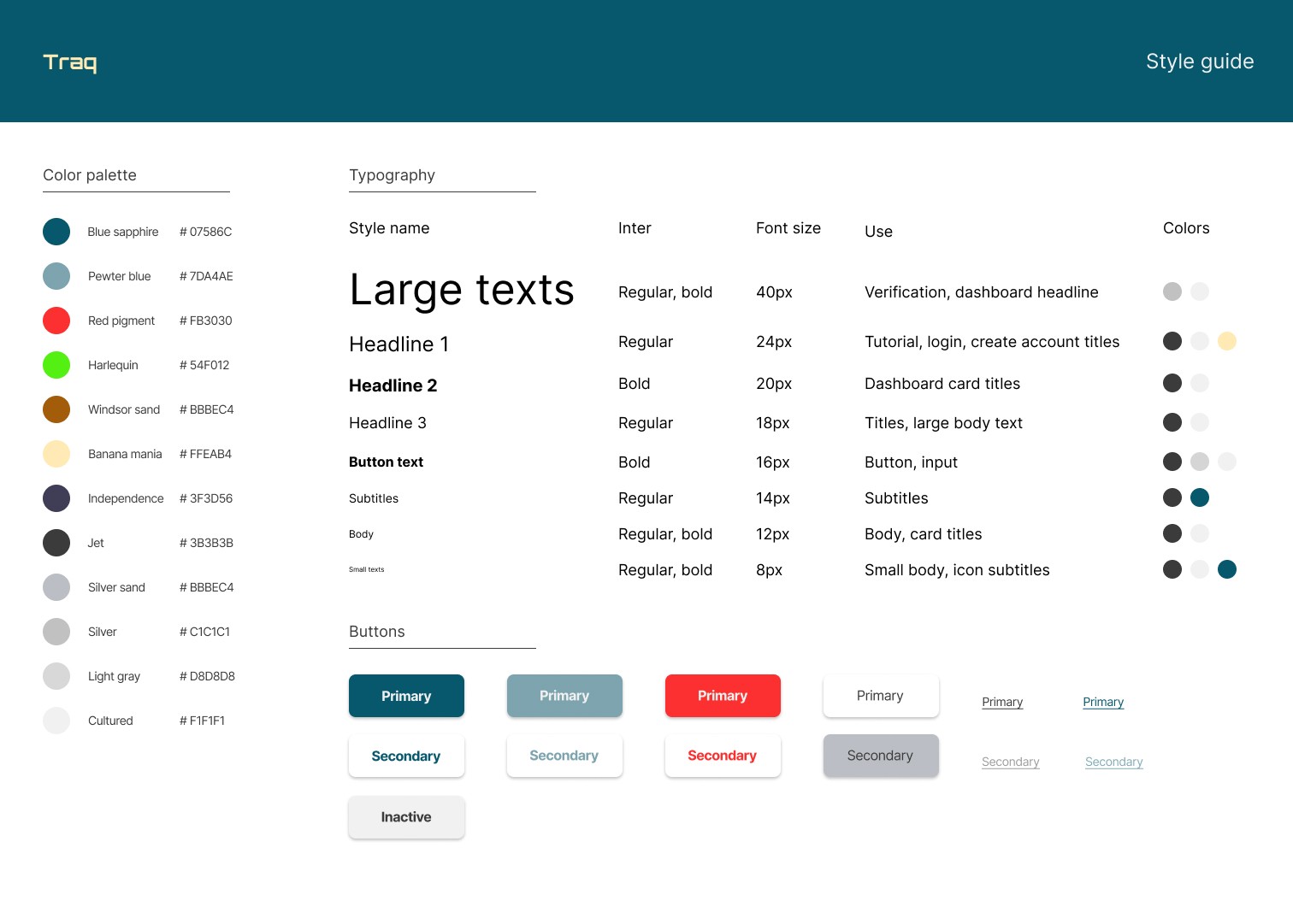The width and height of the screenshot is (1293, 924).
Task: Click the Headline 2 style sample
Action: coord(393,385)
